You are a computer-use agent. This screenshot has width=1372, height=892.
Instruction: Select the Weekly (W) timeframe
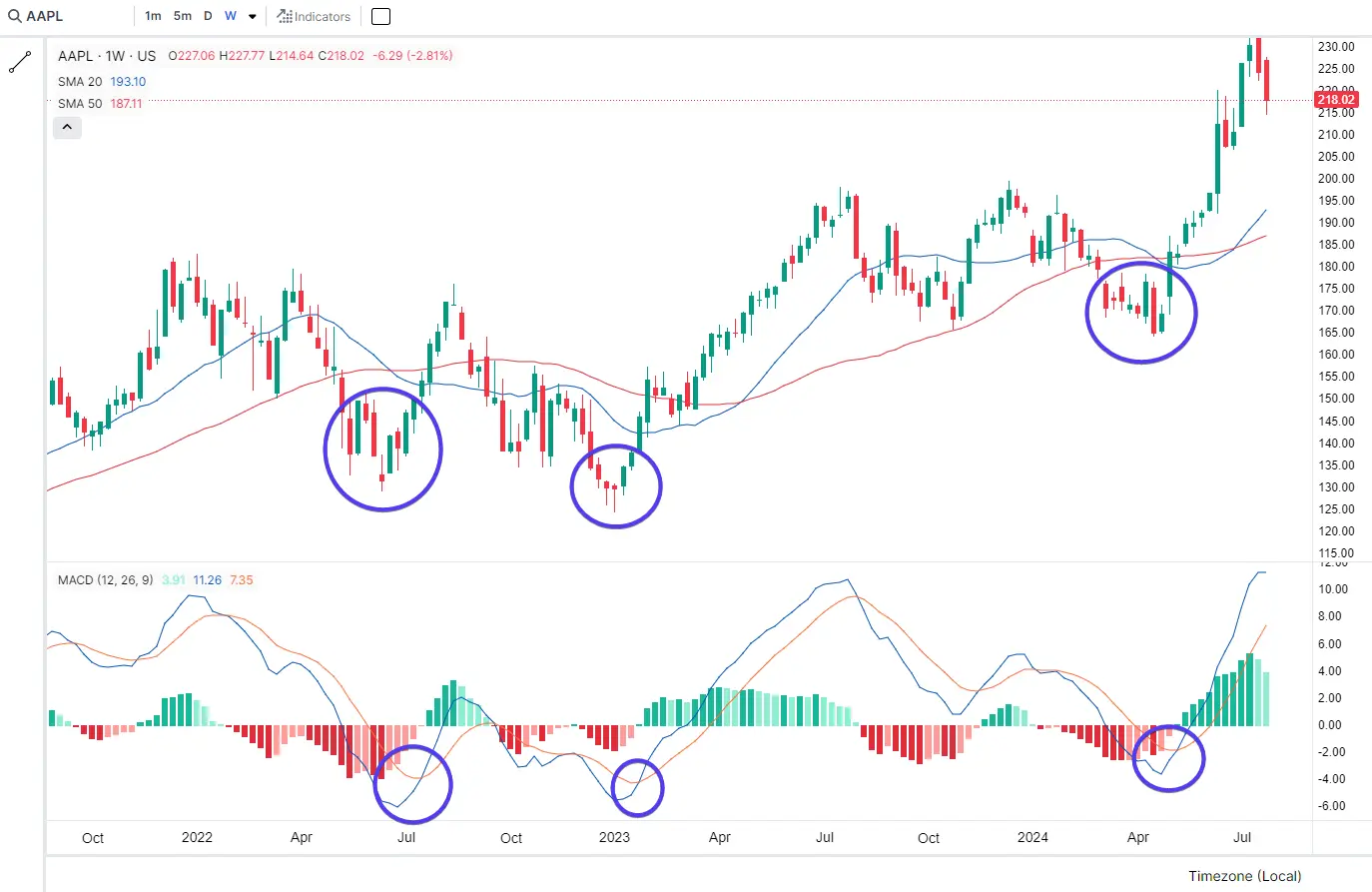(x=231, y=16)
